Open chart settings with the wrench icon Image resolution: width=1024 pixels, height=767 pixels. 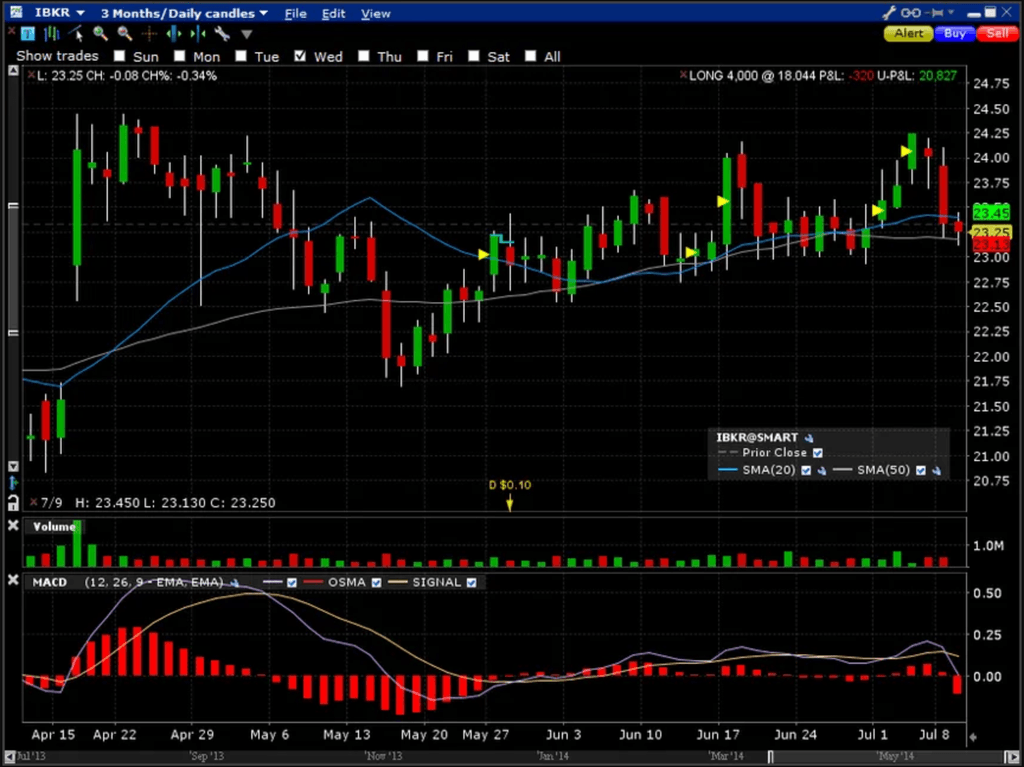[221, 33]
